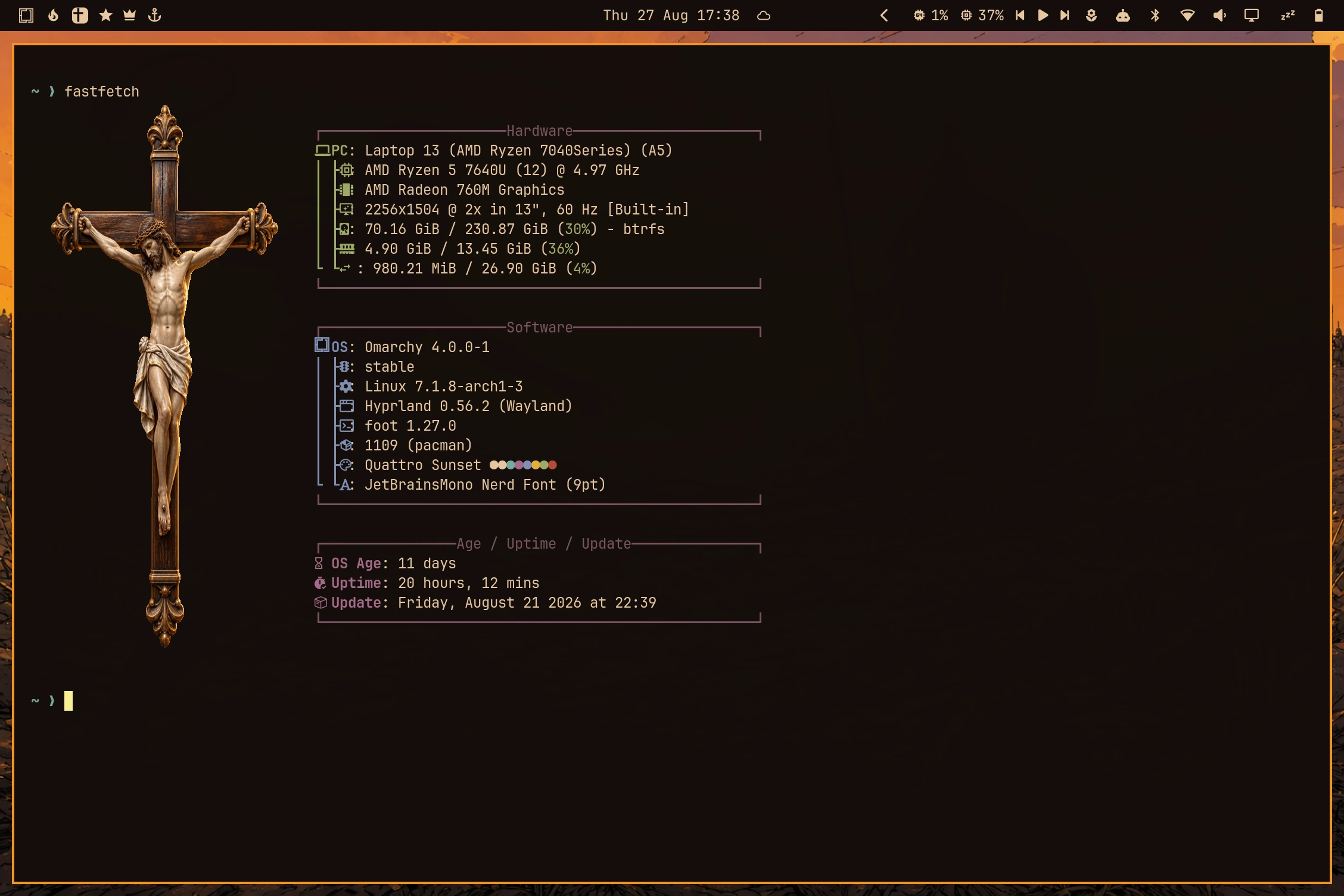Click the Hardware section heading

539,131
